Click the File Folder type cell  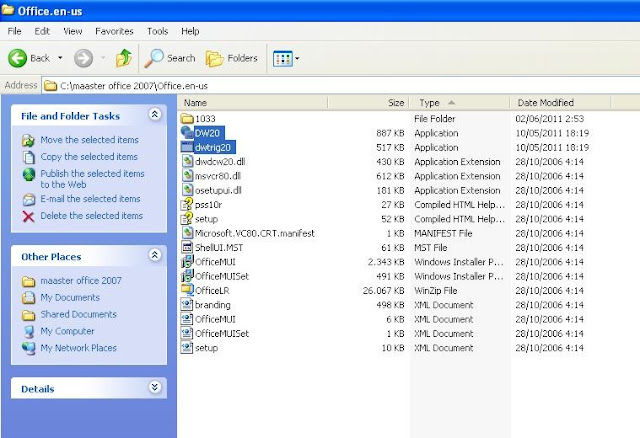[435, 119]
